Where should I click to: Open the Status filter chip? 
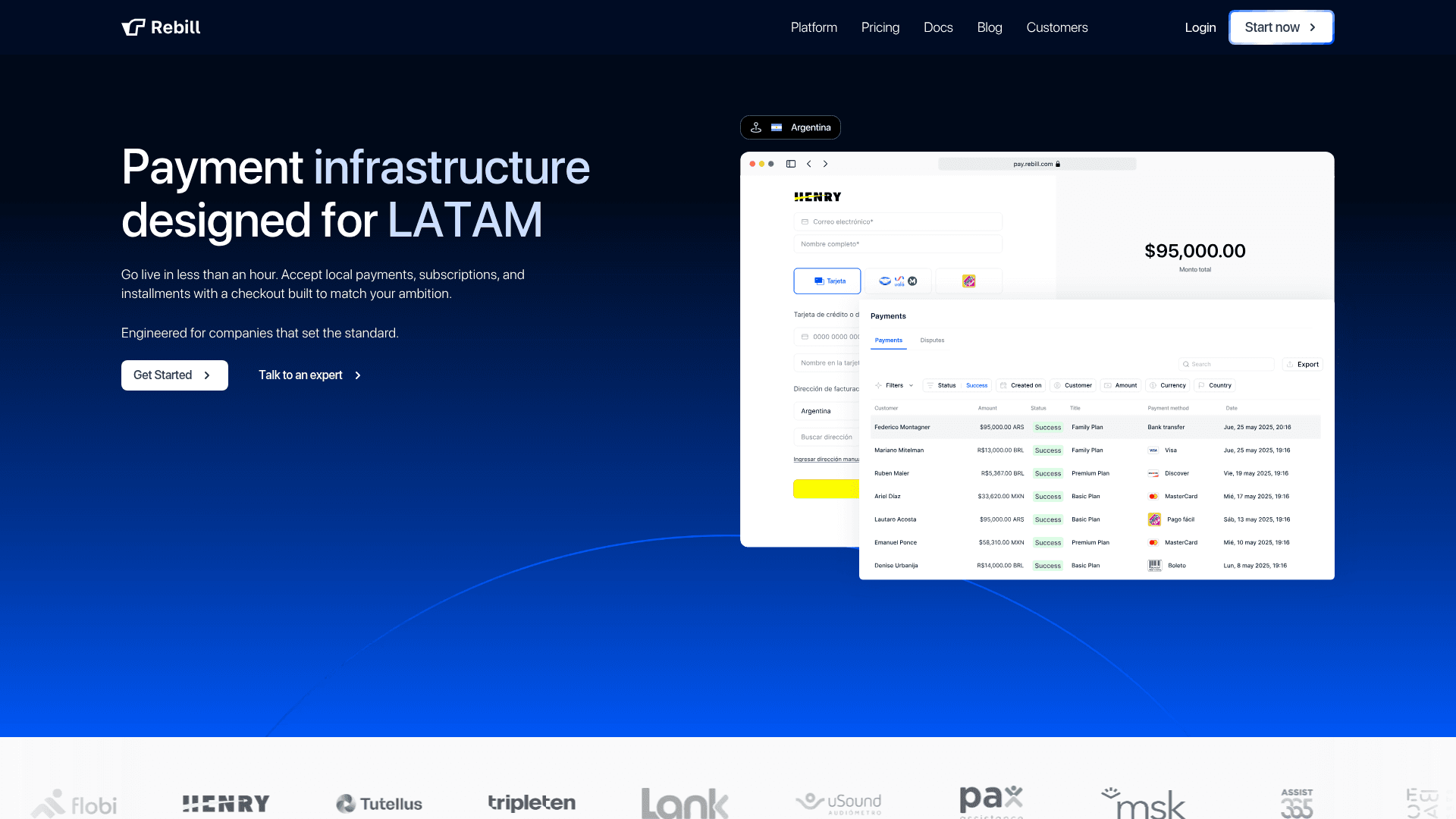957,385
